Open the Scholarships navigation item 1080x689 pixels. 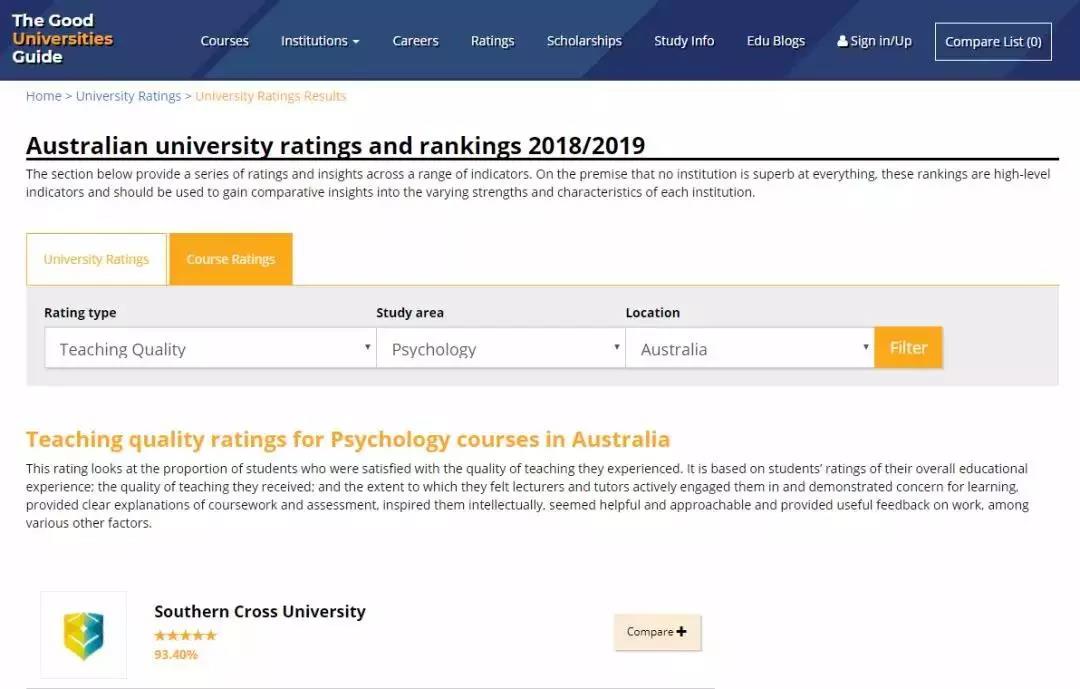coord(584,41)
